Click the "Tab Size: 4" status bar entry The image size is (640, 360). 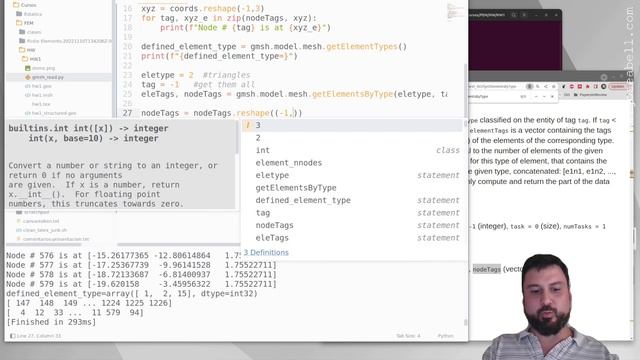point(408,336)
